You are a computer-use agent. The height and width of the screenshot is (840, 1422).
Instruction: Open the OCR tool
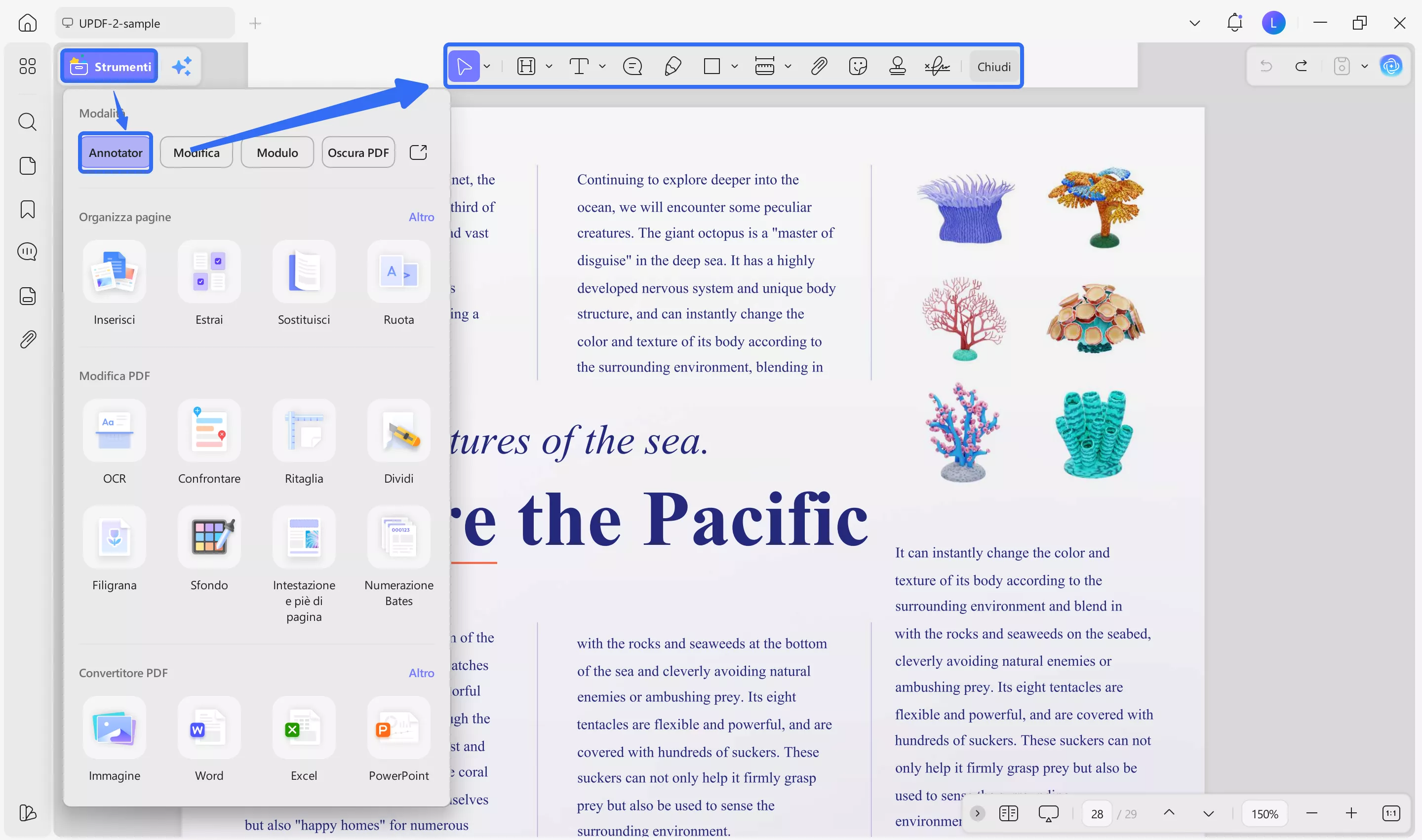coord(115,431)
